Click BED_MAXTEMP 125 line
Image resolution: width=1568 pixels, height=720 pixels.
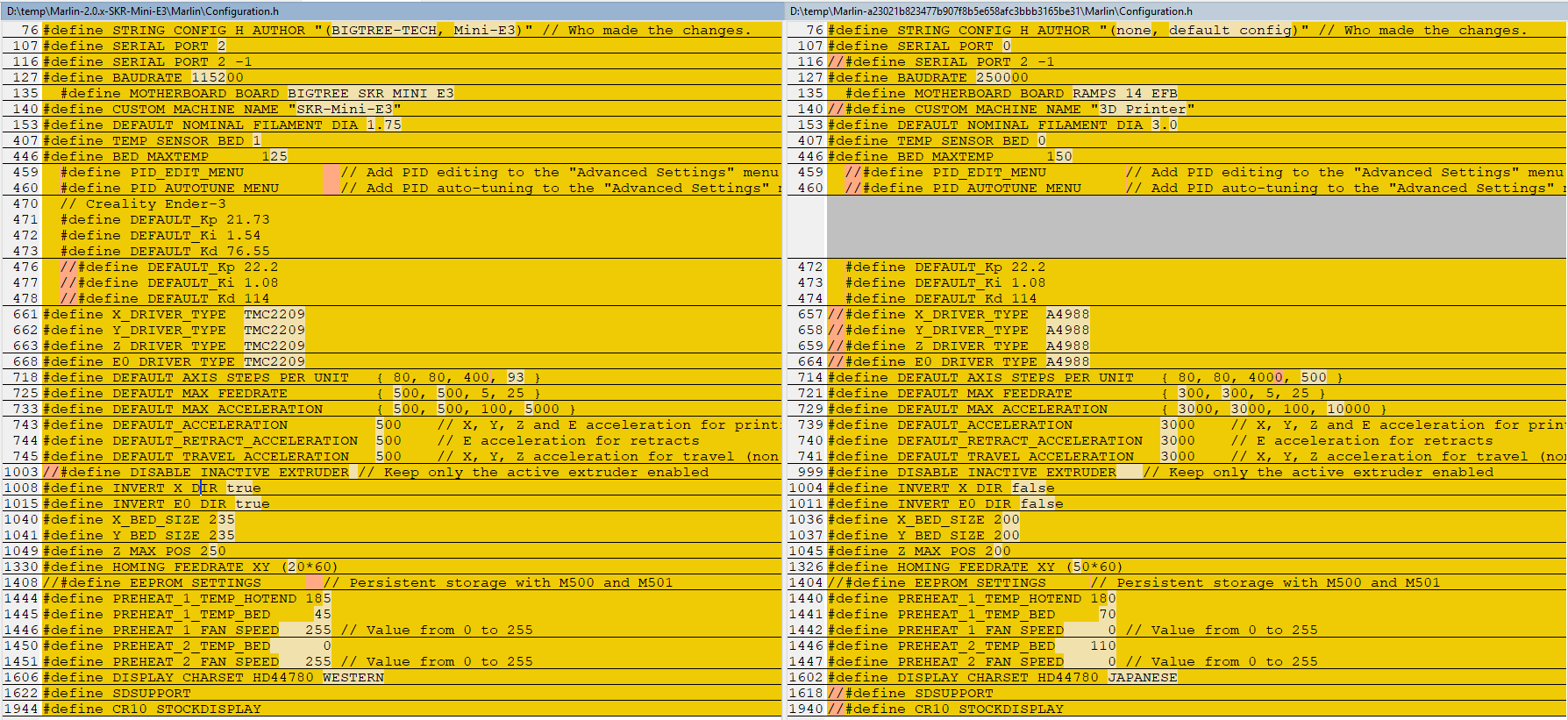[391, 157]
